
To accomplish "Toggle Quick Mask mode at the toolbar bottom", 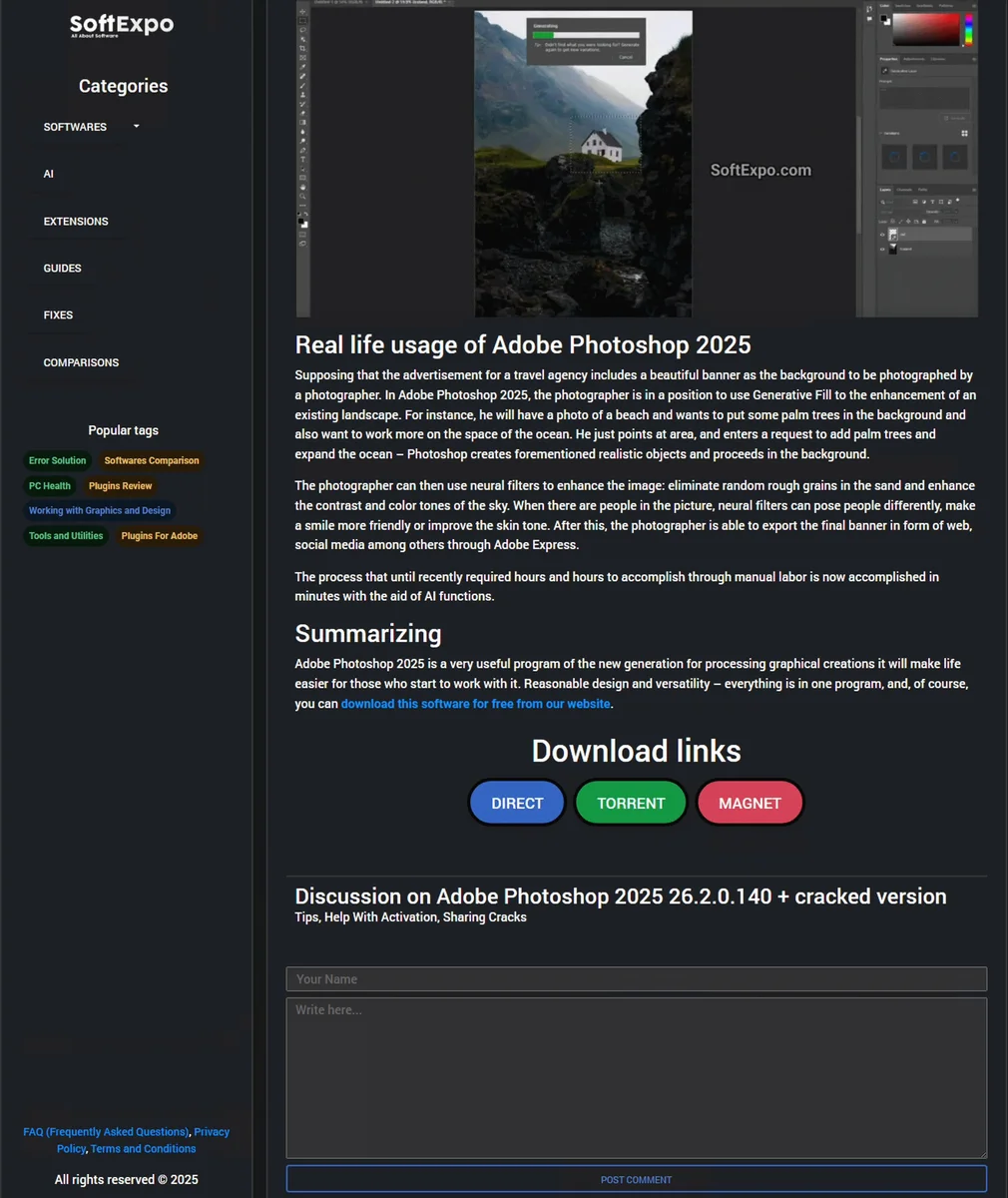I will tap(302, 234).
